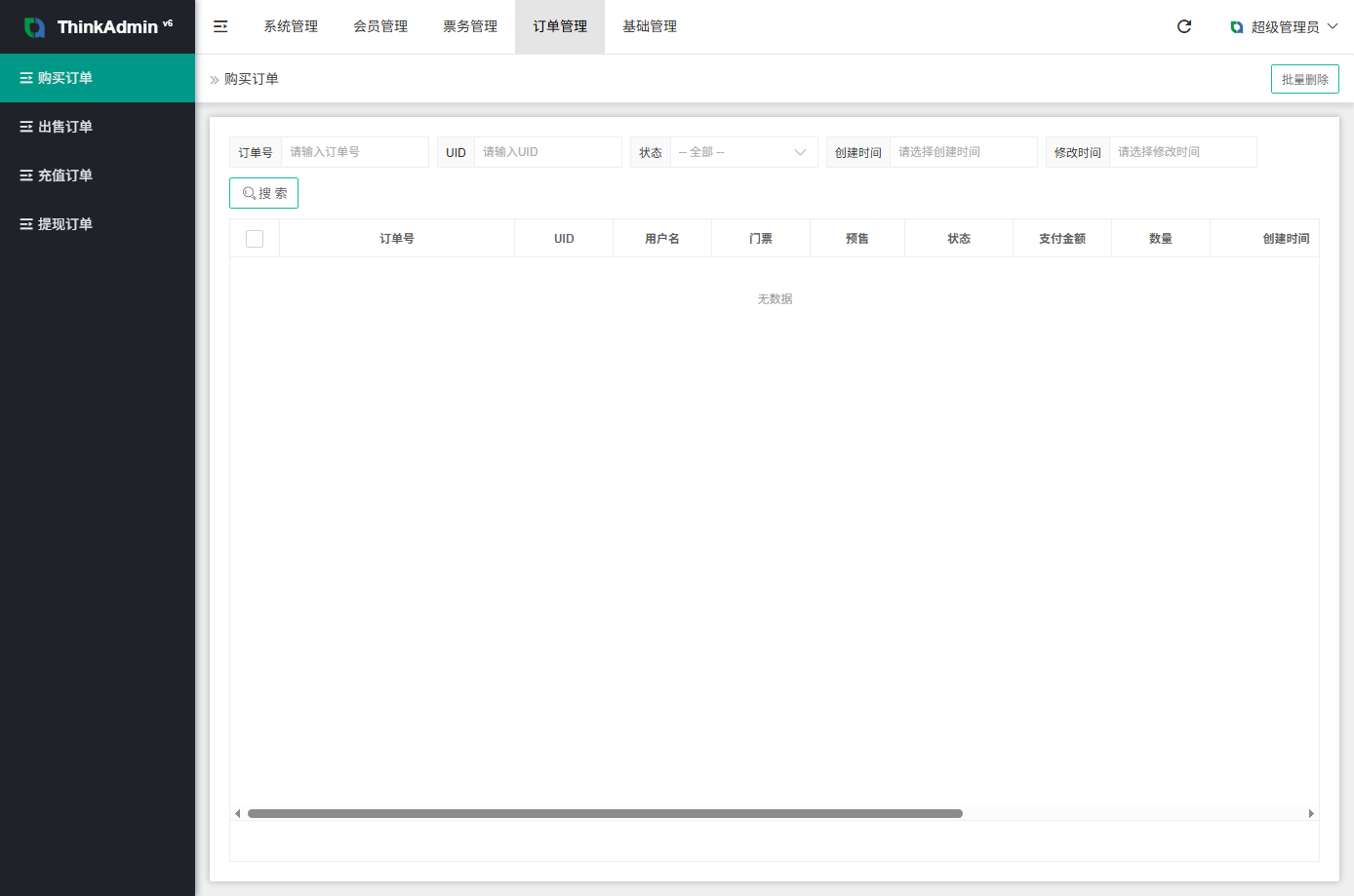Click the 购买订单 breadcrumb title
Viewport: 1354px width, 896px height.
point(252,79)
